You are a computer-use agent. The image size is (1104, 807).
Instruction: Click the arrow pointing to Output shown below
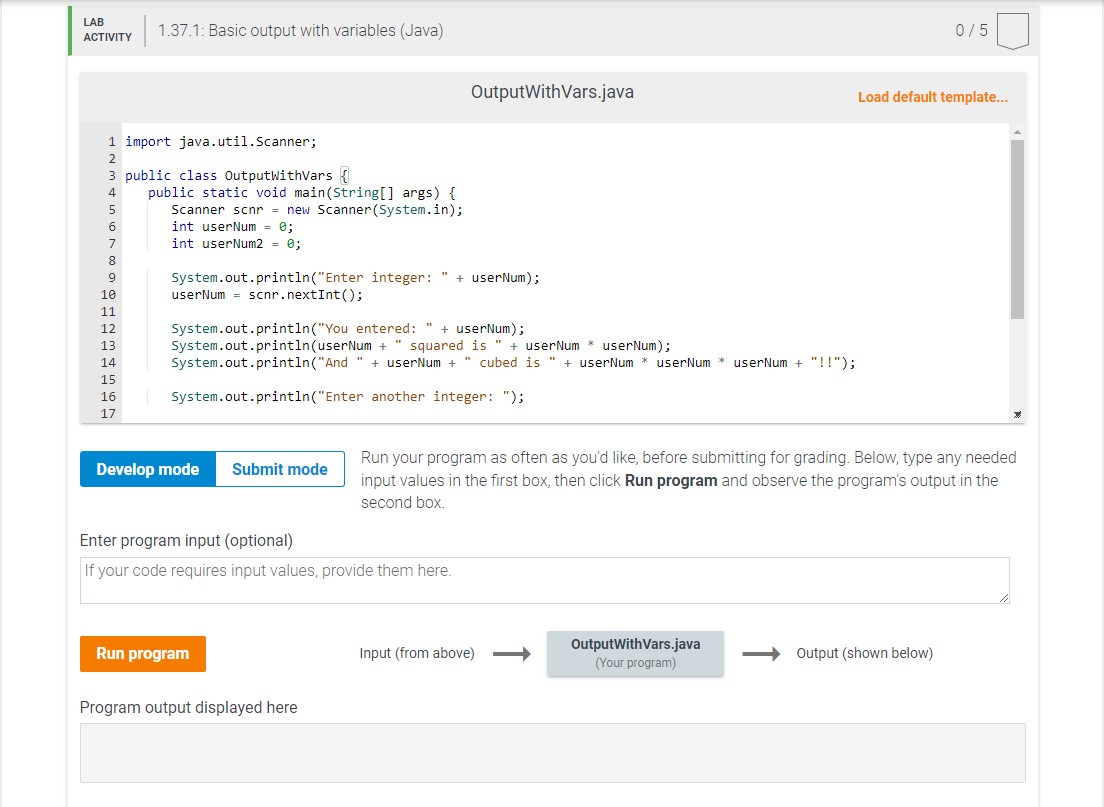(x=761, y=653)
